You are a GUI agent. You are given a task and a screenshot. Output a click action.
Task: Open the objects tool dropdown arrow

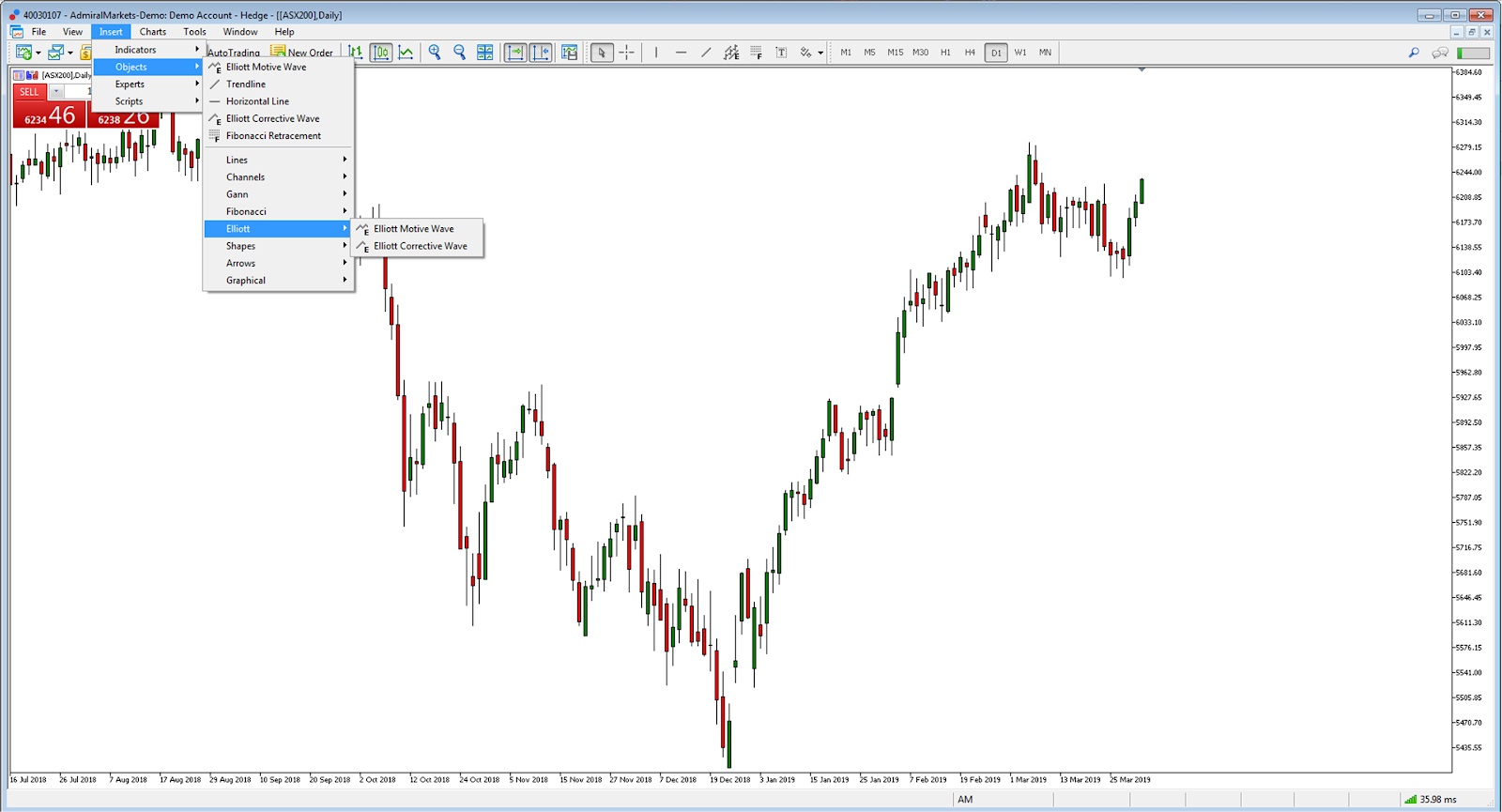tap(820, 53)
